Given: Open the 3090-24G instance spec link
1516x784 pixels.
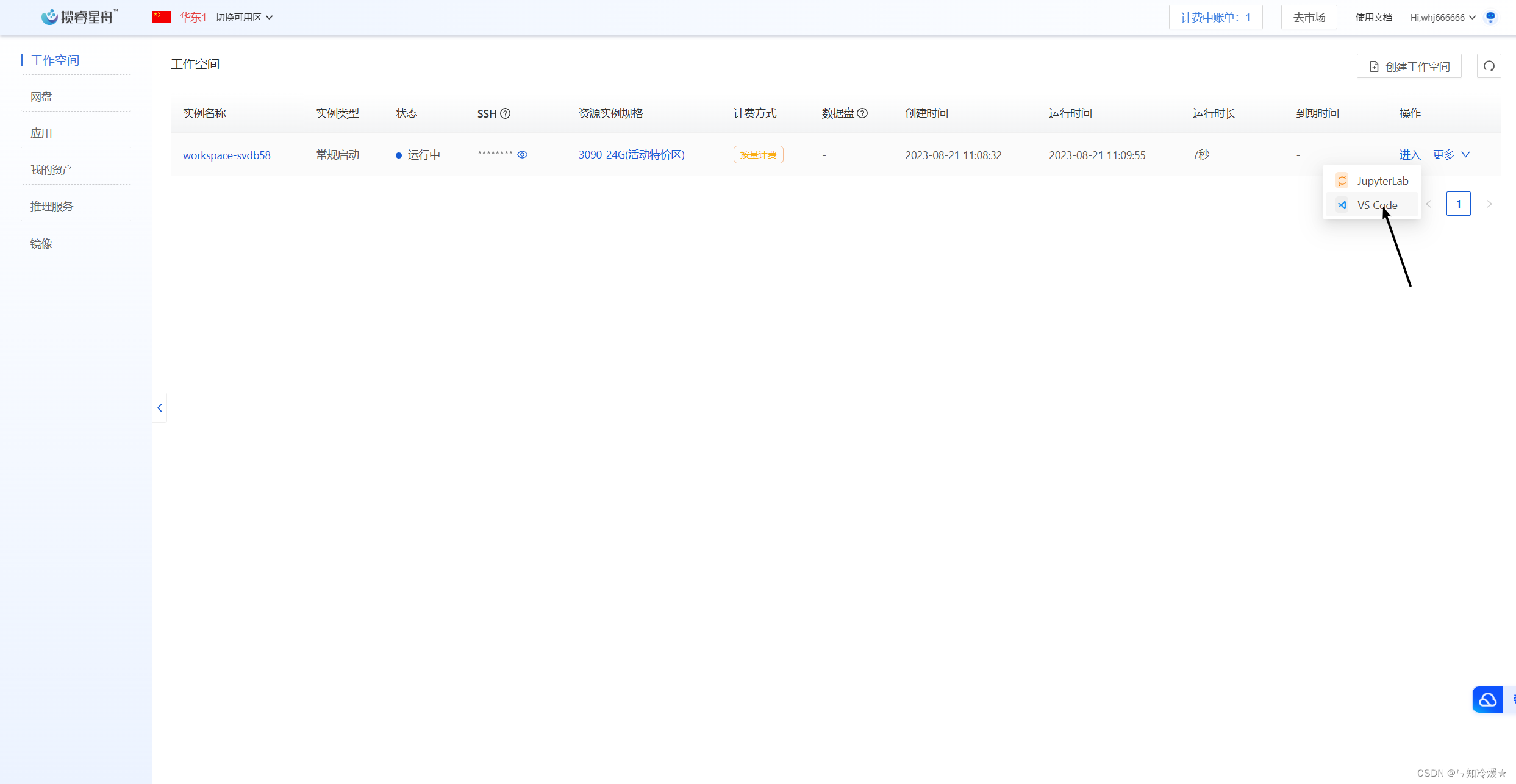Looking at the screenshot, I should tap(631, 155).
